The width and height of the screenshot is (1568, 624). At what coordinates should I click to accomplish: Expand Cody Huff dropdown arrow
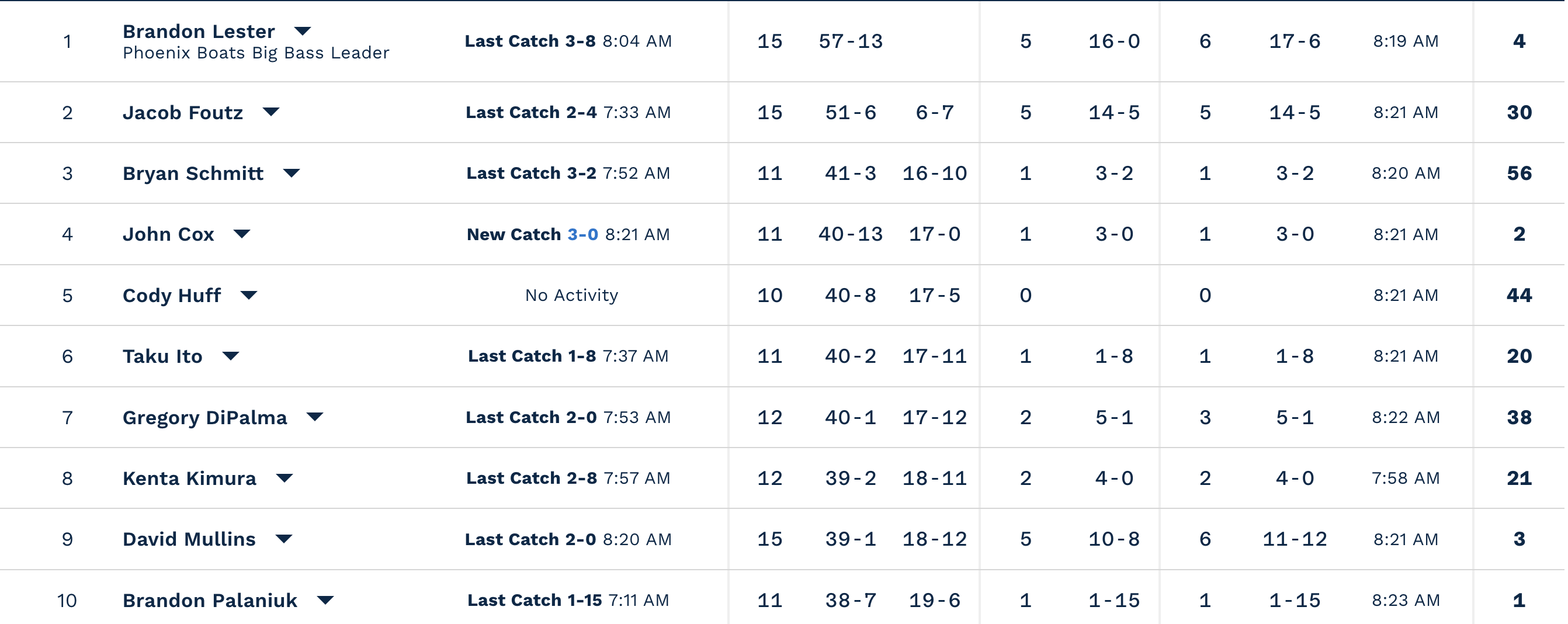coord(248,295)
